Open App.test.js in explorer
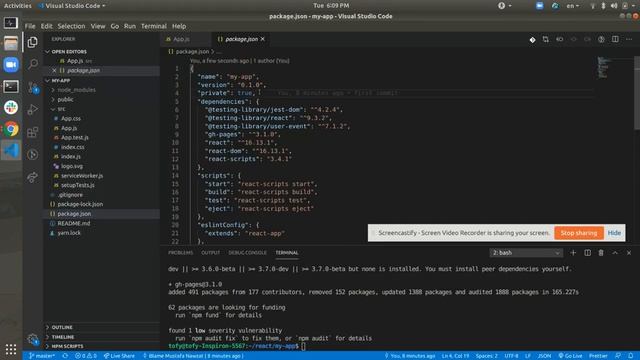640x360 pixels. pyautogui.click(x=75, y=138)
